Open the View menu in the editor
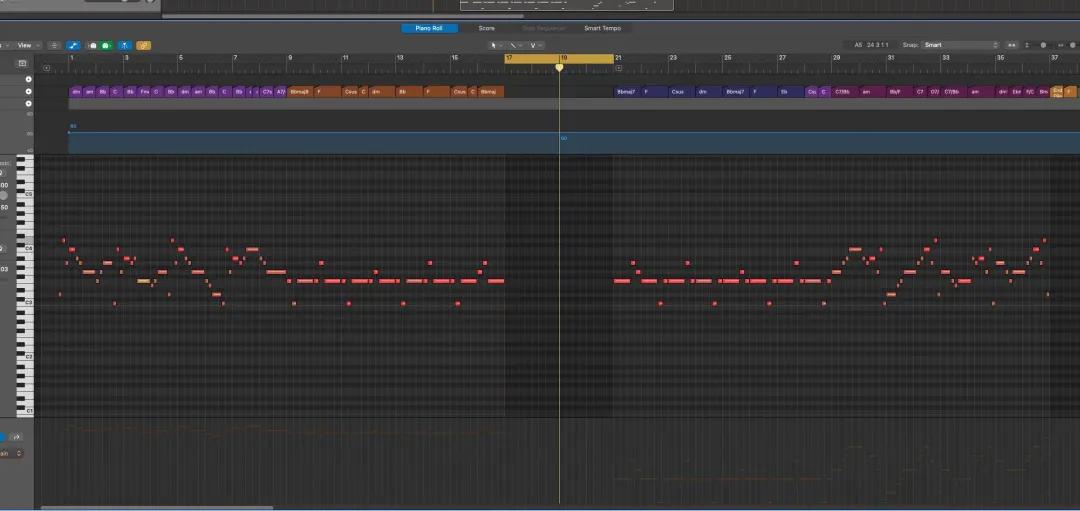The width and height of the screenshot is (1080, 511). (x=26, y=45)
